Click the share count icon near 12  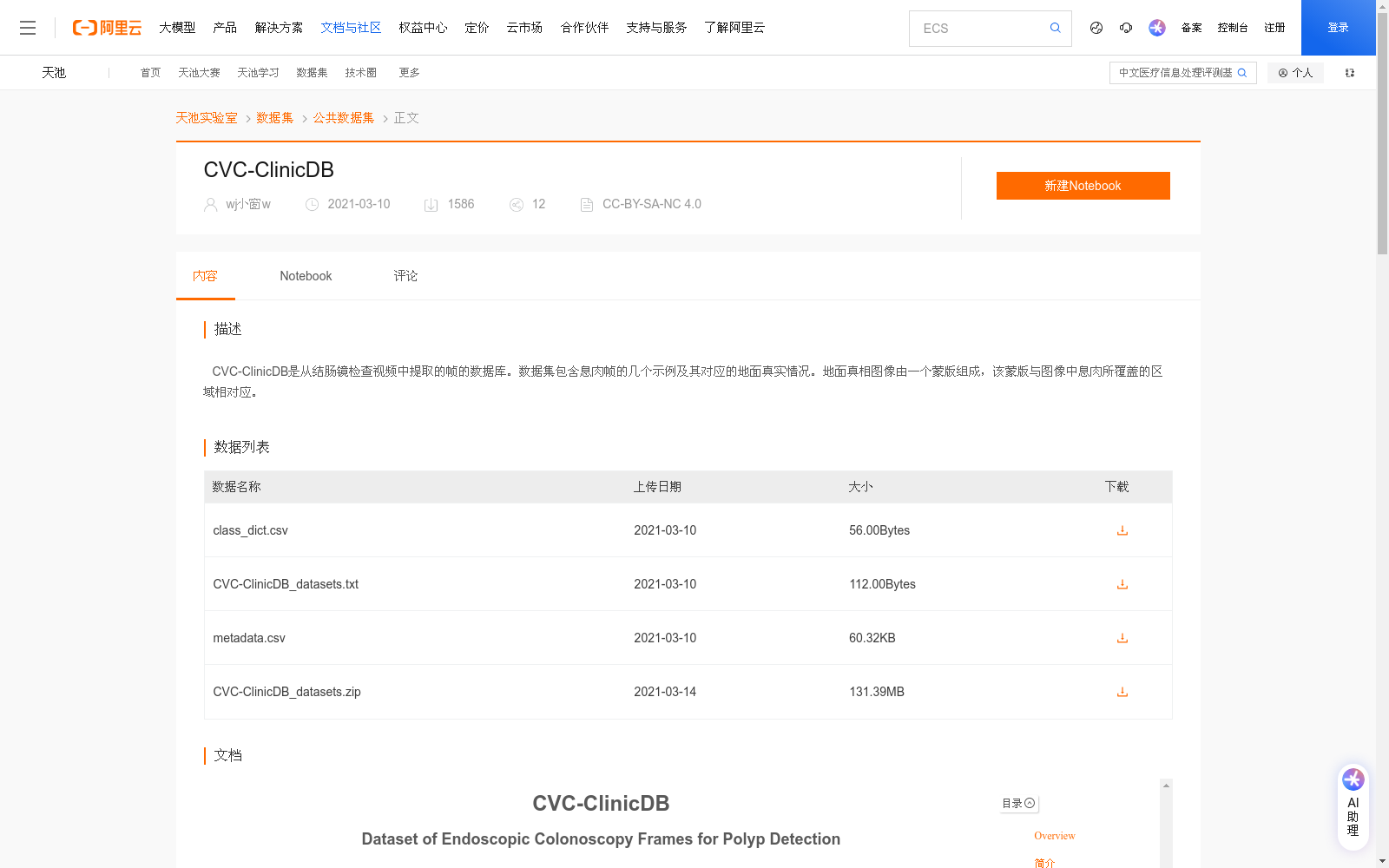pyautogui.click(x=516, y=205)
